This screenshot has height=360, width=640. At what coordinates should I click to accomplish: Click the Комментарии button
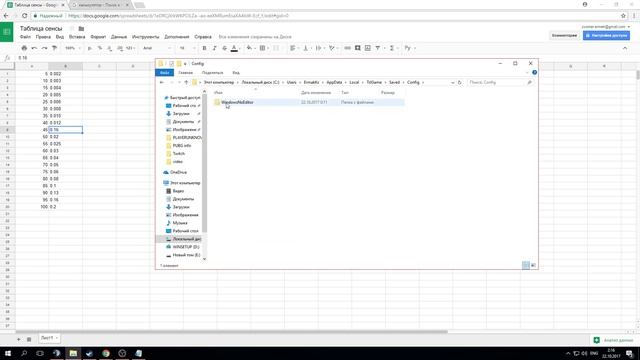point(564,36)
